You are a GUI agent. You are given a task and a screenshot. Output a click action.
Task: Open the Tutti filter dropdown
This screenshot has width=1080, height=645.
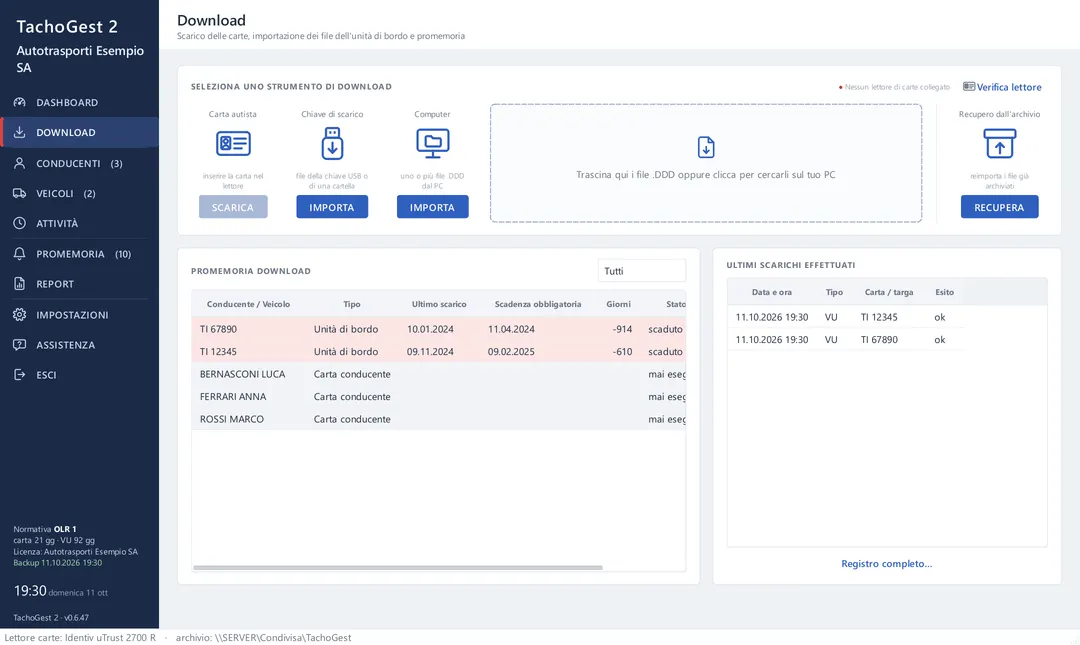click(641, 271)
